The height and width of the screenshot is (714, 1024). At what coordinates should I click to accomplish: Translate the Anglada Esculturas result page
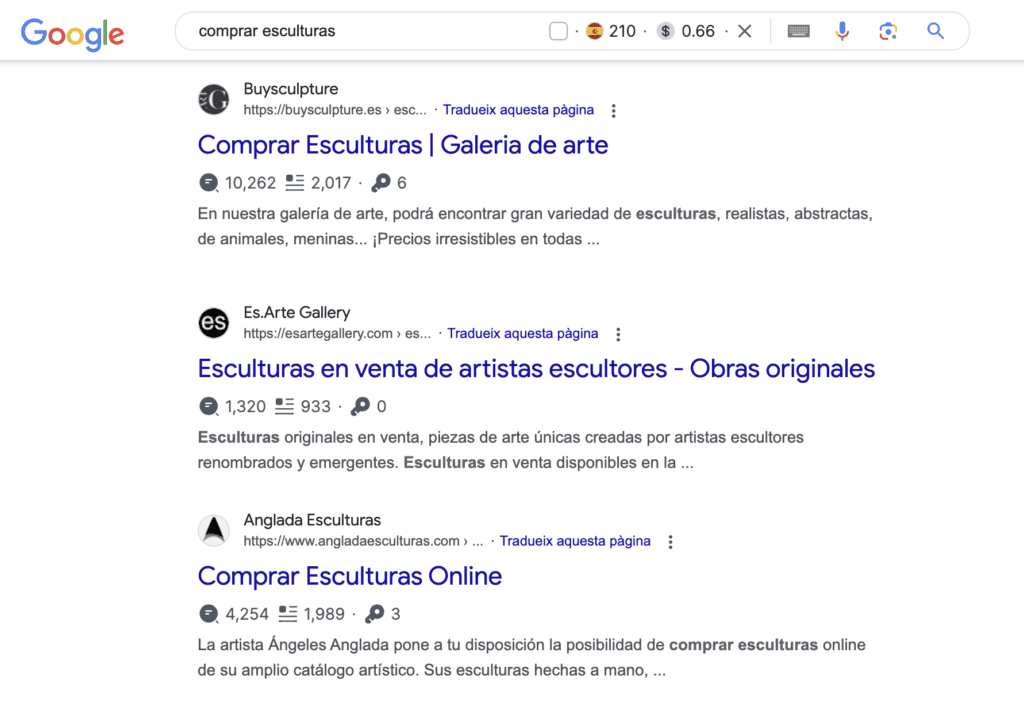(x=575, y=541)
